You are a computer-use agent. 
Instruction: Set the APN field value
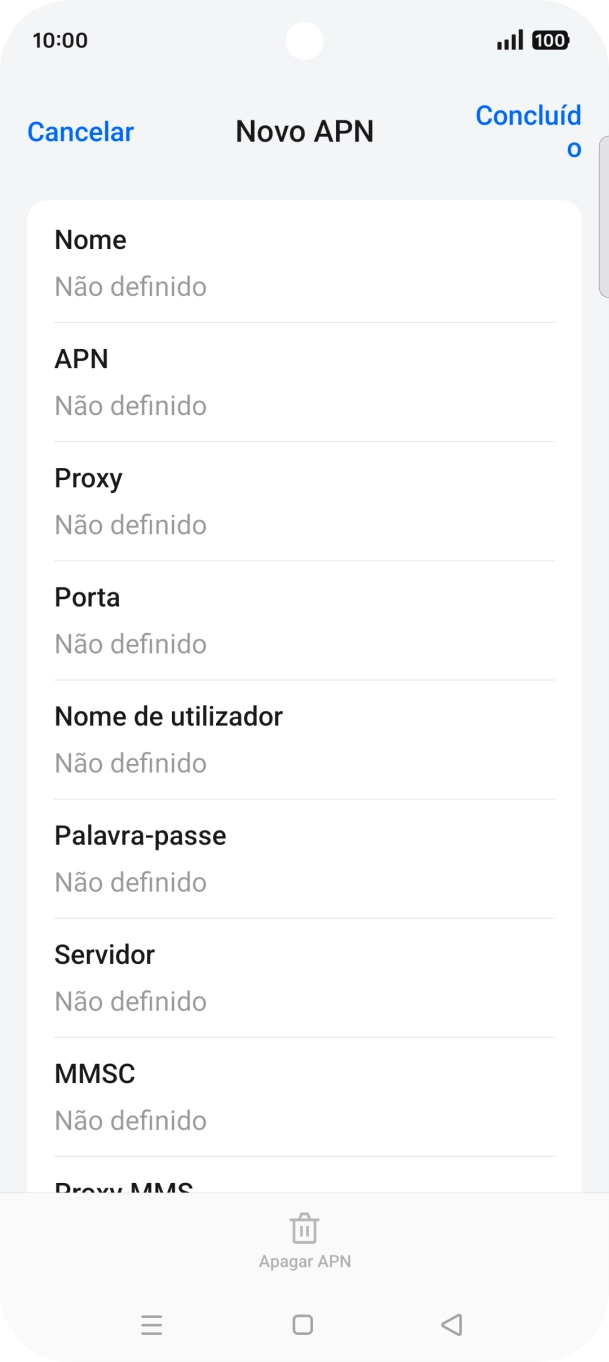304,382
